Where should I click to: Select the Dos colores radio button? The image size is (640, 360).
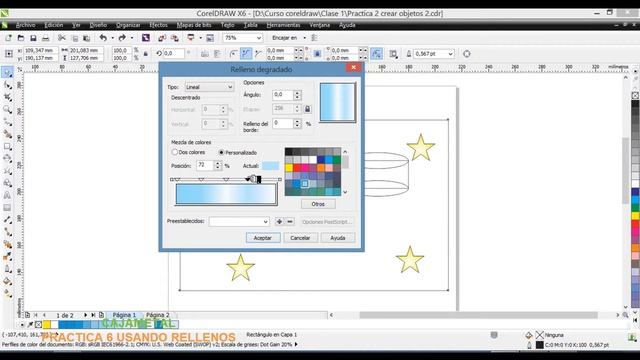pos(175,152)
